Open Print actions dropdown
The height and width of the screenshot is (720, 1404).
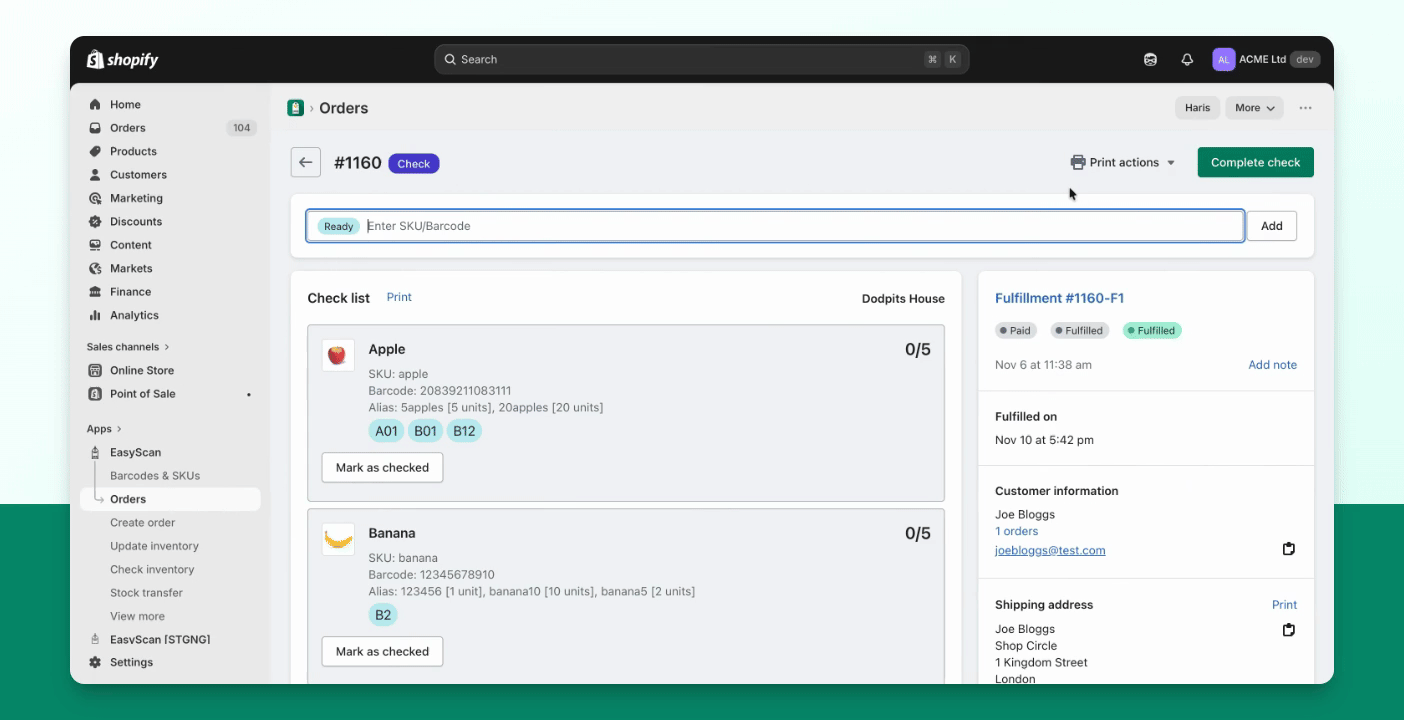pos(1123,162)
